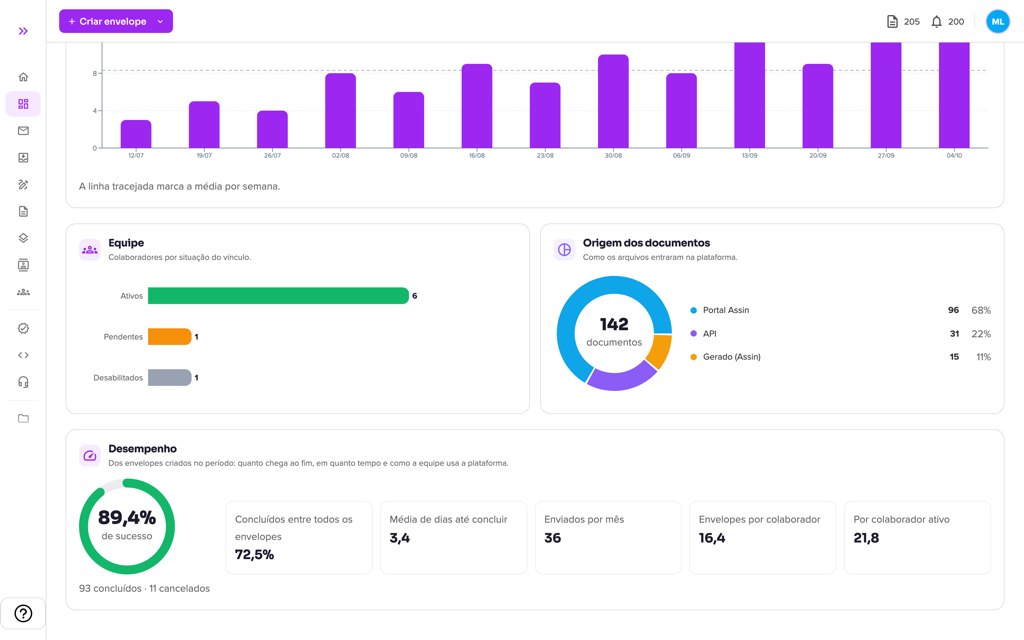Viewport: 1024px width, 640px height.
Task: Click the 16/08 weekly bar
Action: [x=477, y=106]
